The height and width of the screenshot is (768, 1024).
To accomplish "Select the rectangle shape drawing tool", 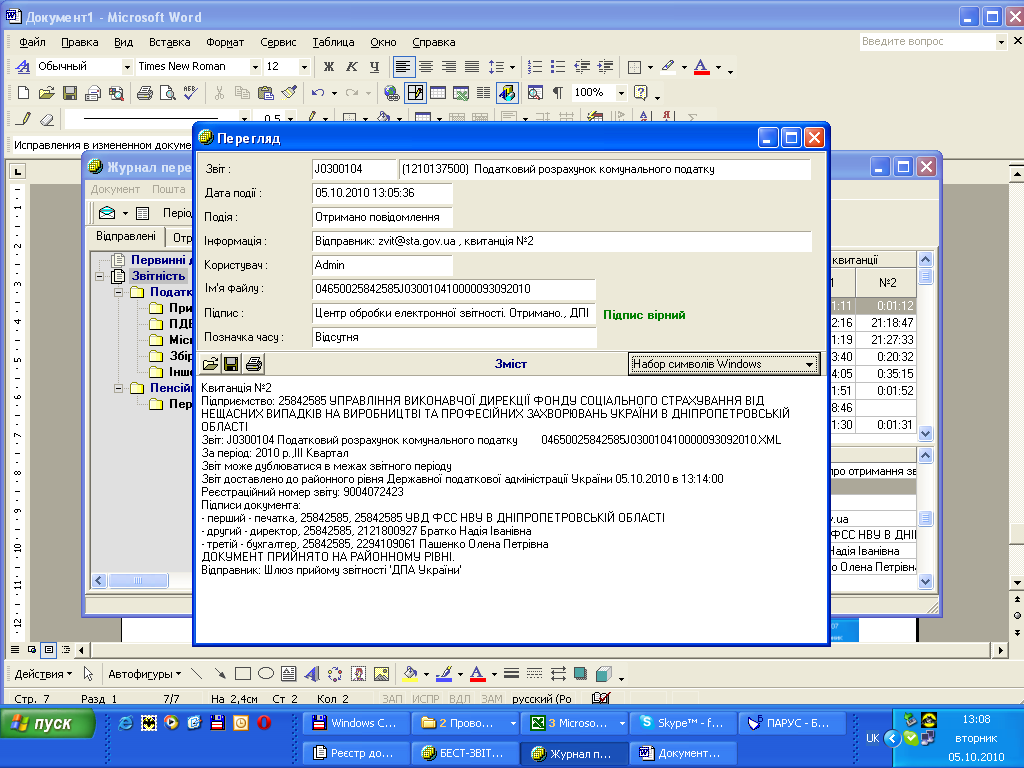I will pyautogui.click(x=243, y=673).
